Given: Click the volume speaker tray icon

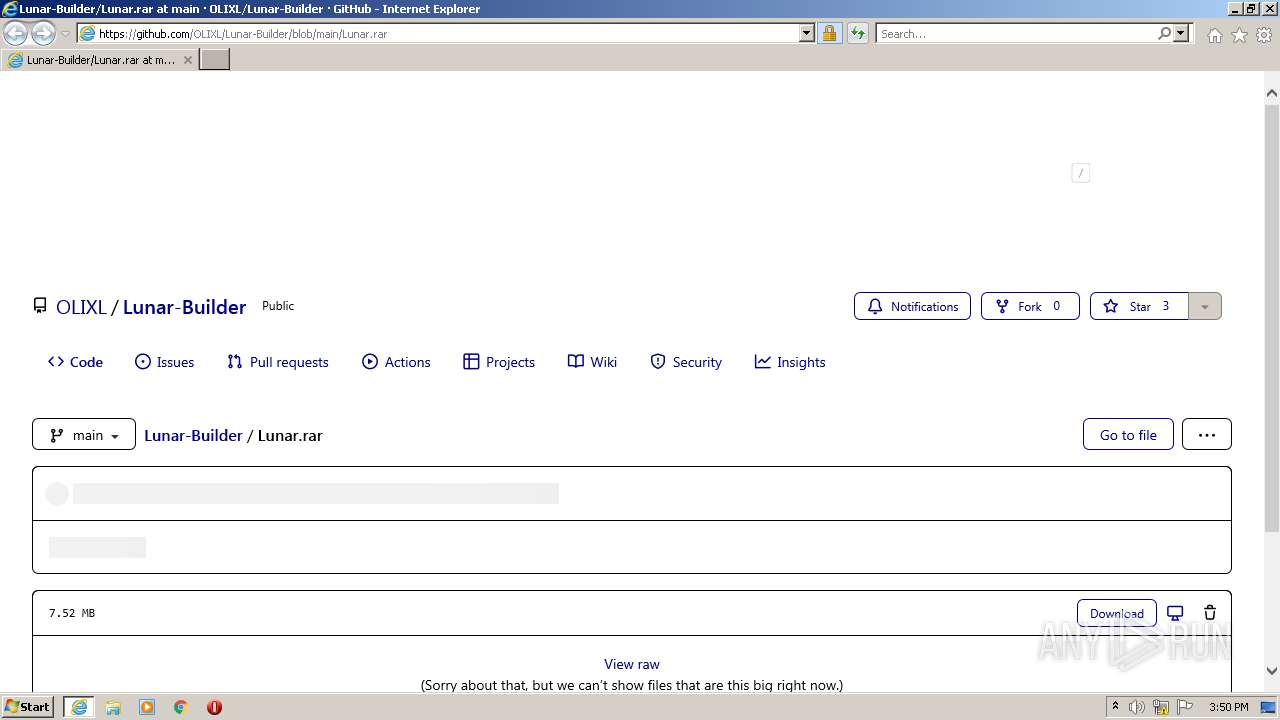Looking at the screenshot, I should [1137, 707].
